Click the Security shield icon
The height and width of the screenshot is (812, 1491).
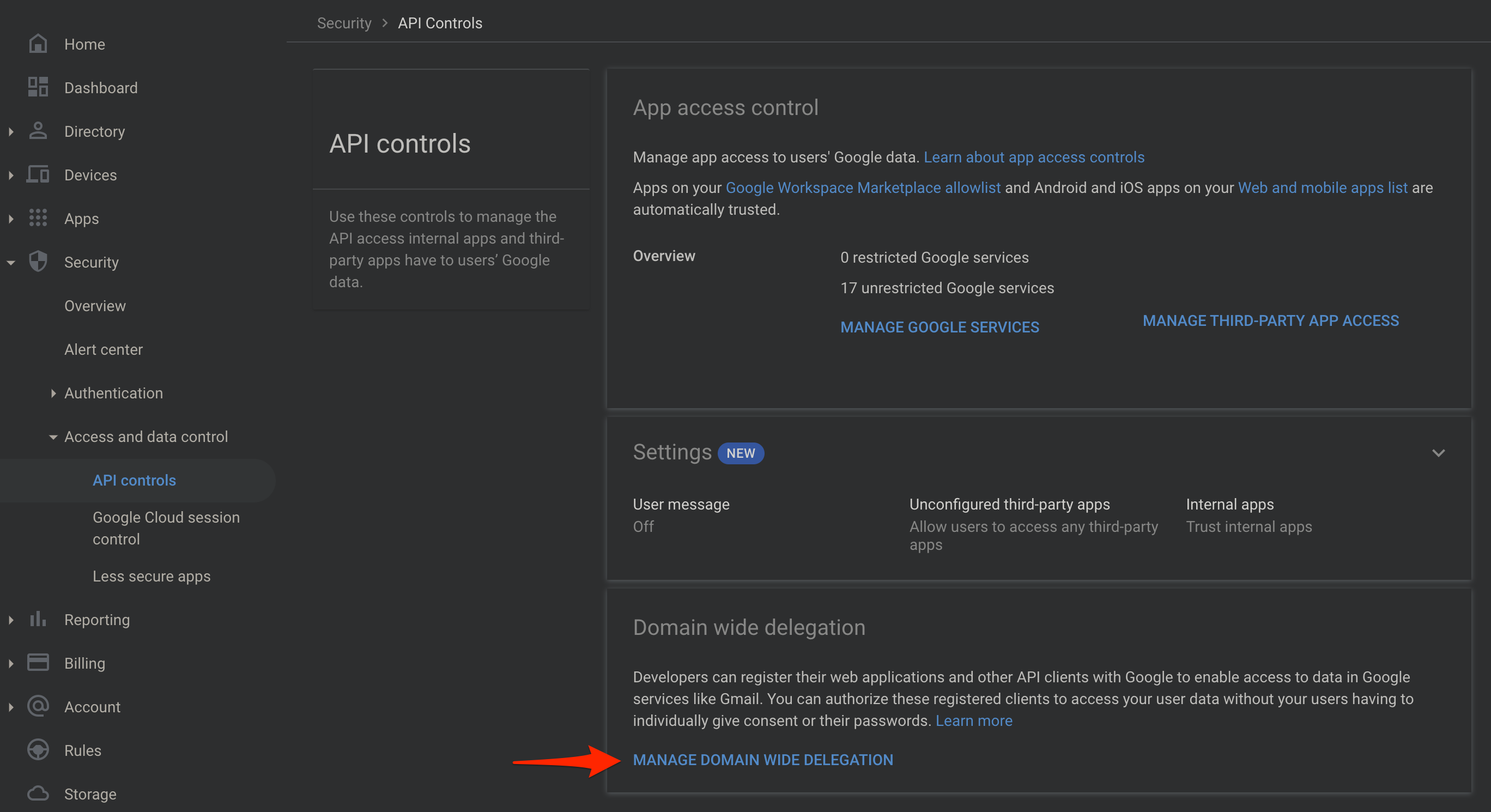coord(38,262)
